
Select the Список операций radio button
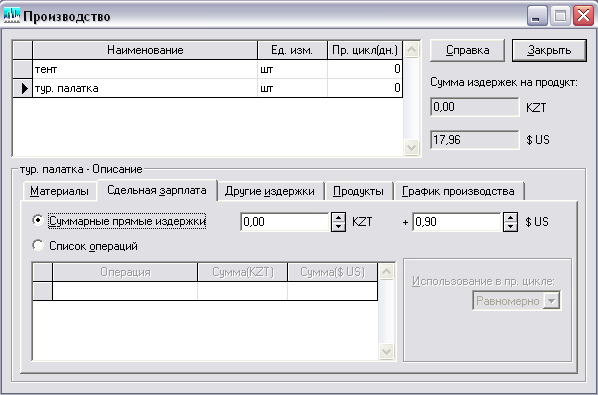[x=38, y=245]
